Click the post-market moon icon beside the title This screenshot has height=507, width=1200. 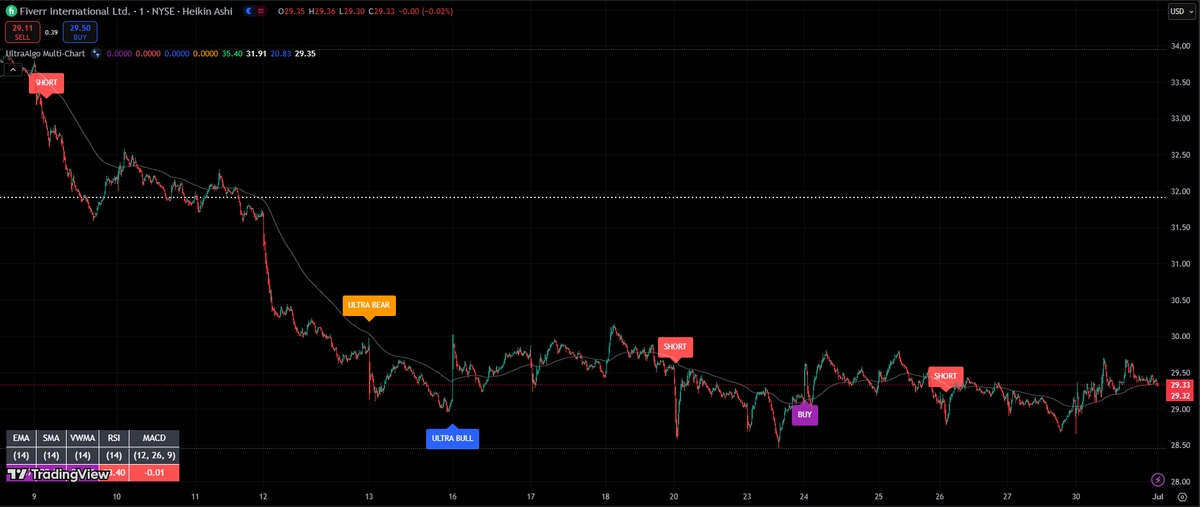coord(249,11)
